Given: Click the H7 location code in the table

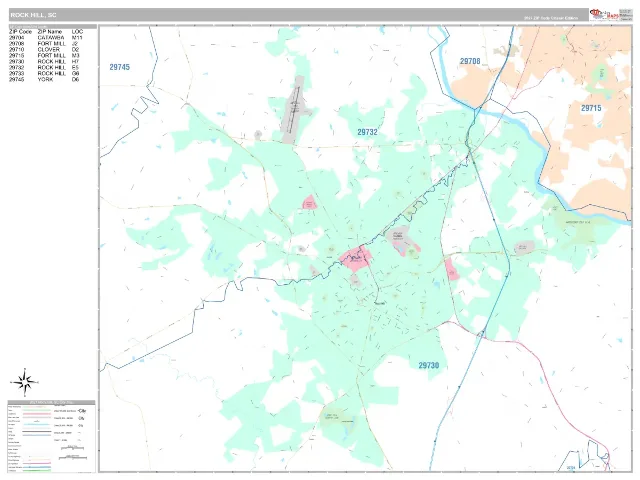Looking at the screenshot, I should click(75, 62).
